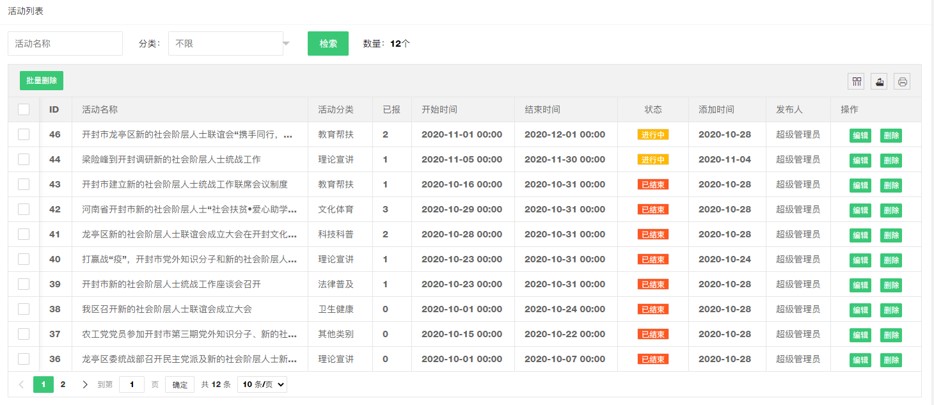Viewport: 934px width, 405px height.
Task: Click 编辑 for row ID 43
Action: coord(860,185)
